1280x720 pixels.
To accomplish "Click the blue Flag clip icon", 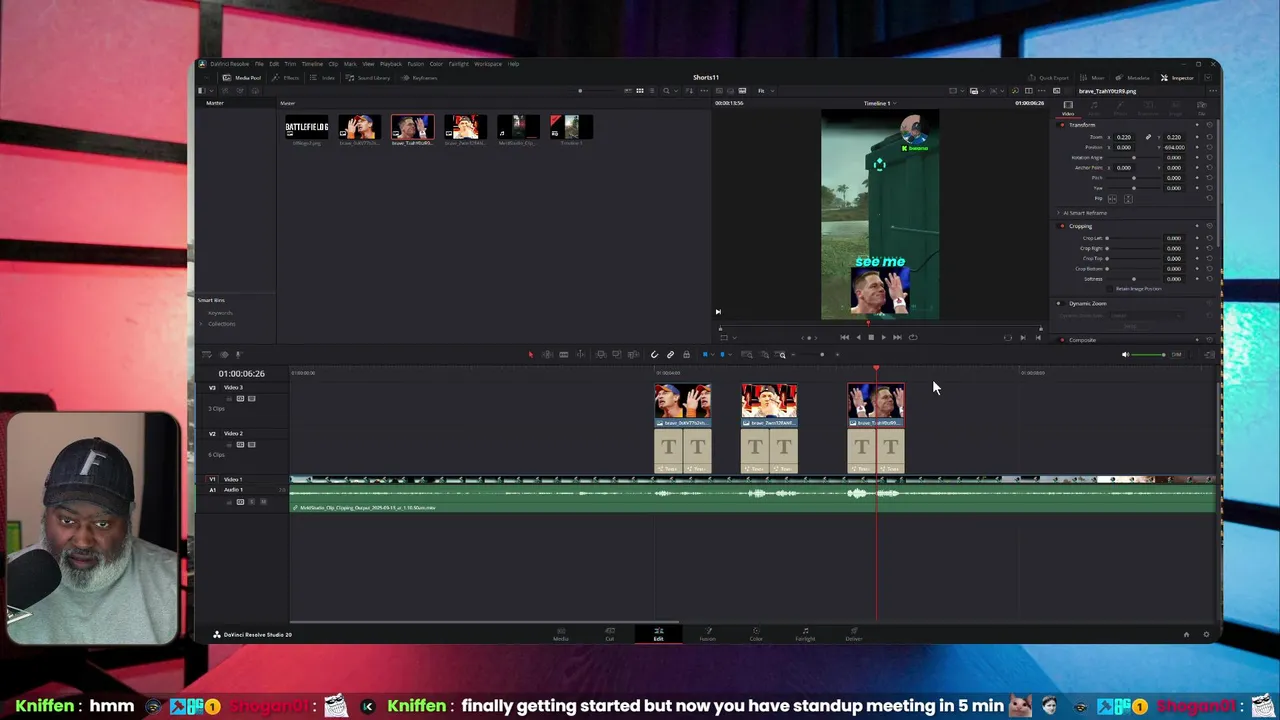I will [705, 354].
